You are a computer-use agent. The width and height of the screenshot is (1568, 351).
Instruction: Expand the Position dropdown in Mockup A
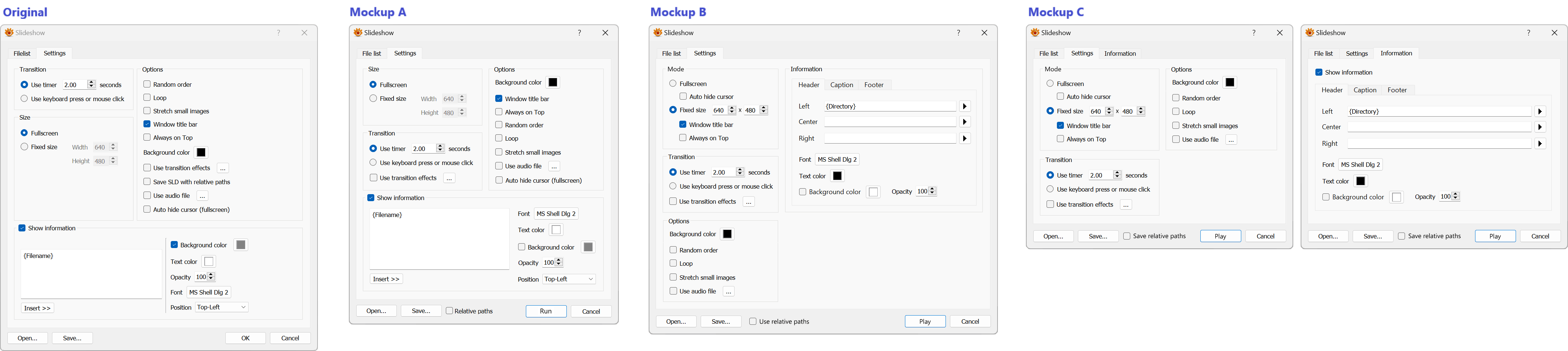click(x=569, y=279)
